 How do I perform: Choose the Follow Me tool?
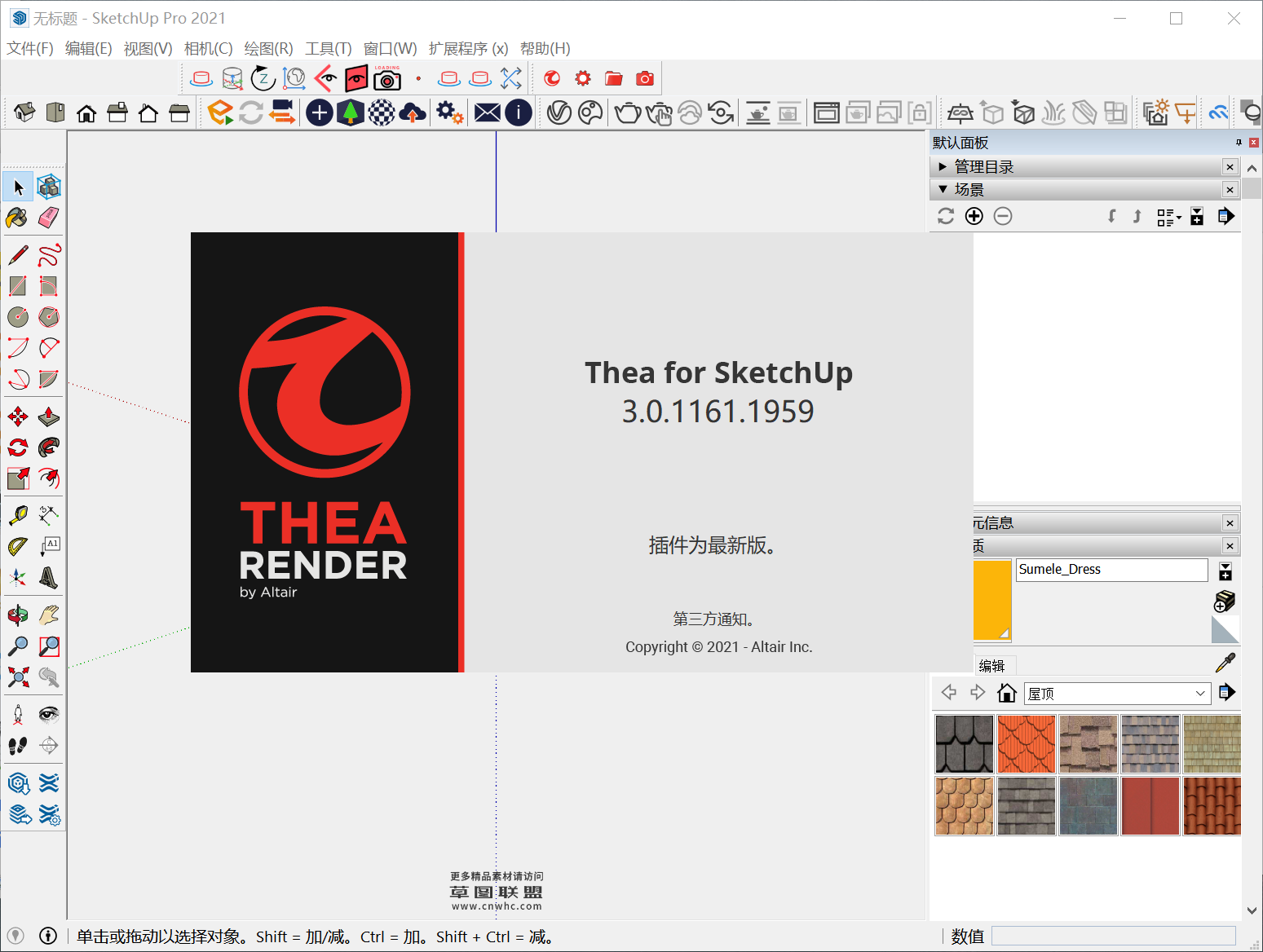49,447
